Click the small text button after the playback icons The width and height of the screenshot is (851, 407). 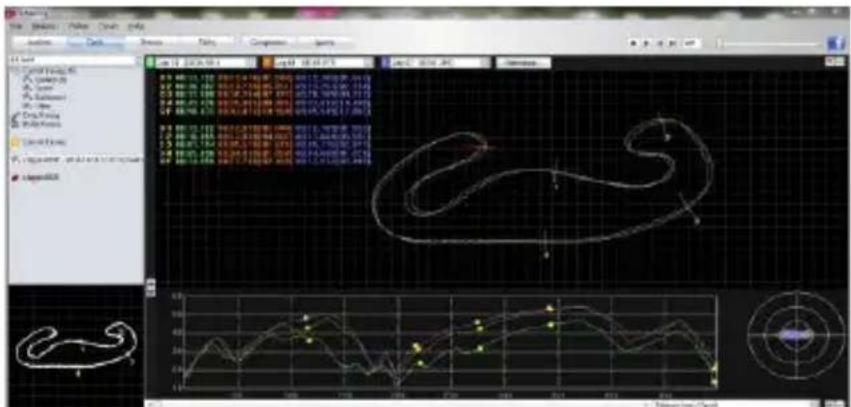click(690, 43)
